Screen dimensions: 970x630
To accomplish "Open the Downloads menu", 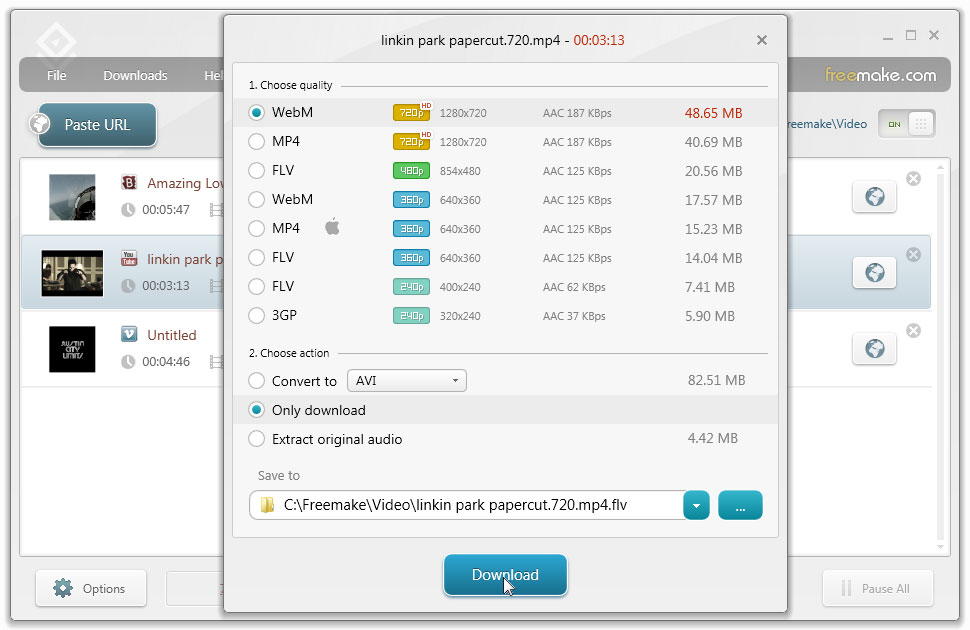I will click(135, 76).
